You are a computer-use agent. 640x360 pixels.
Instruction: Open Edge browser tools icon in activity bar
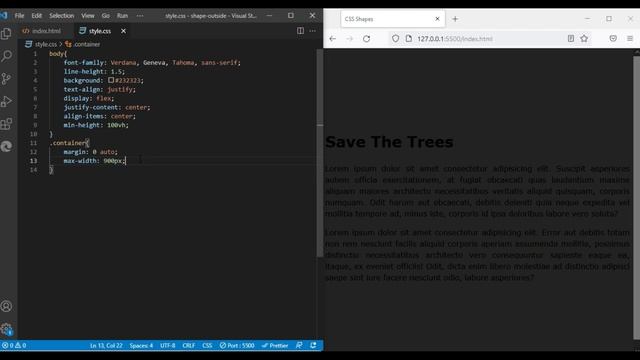point(6,146)
